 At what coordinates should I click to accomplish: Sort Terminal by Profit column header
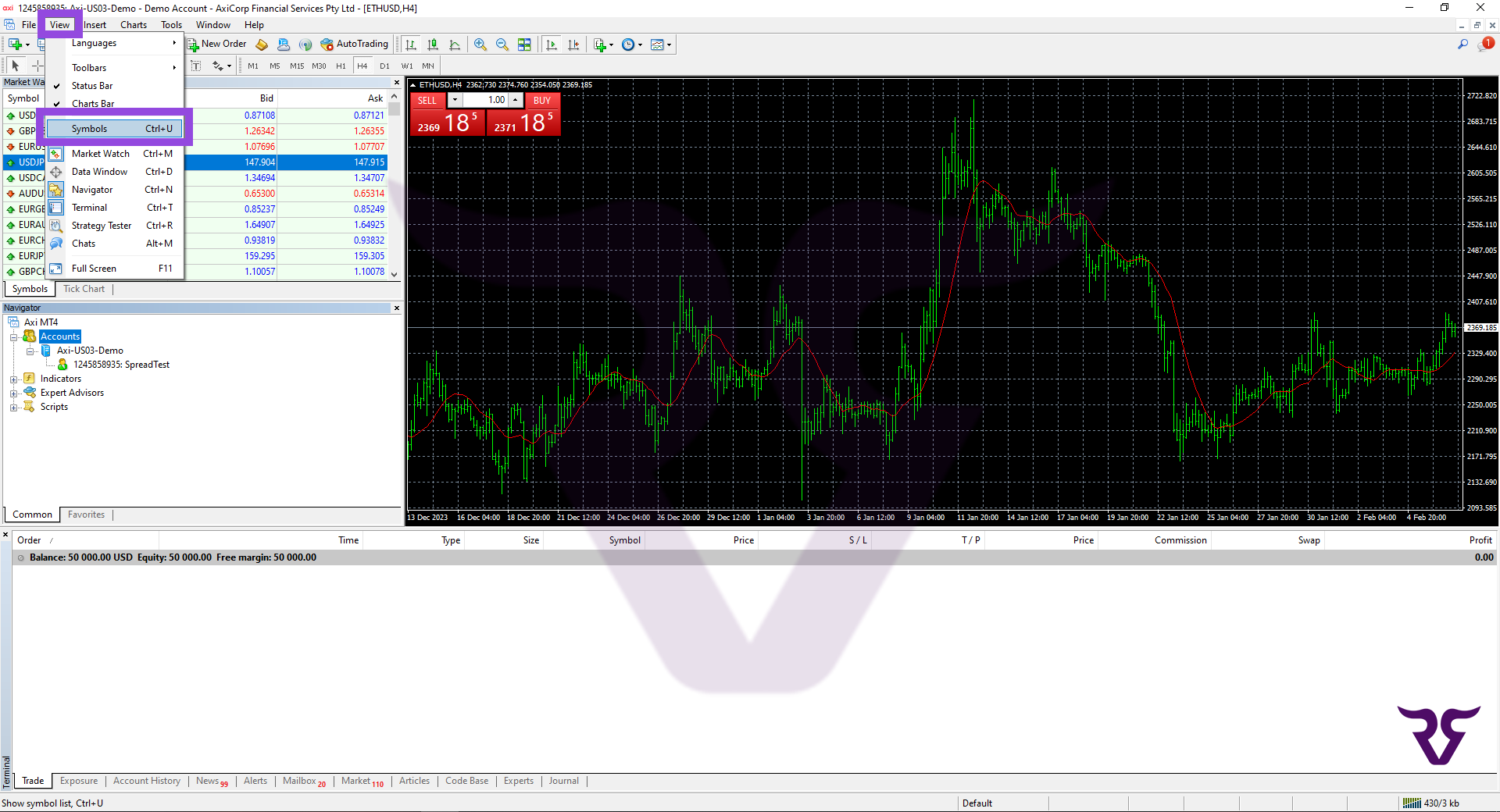click(x=1480, y=540)
